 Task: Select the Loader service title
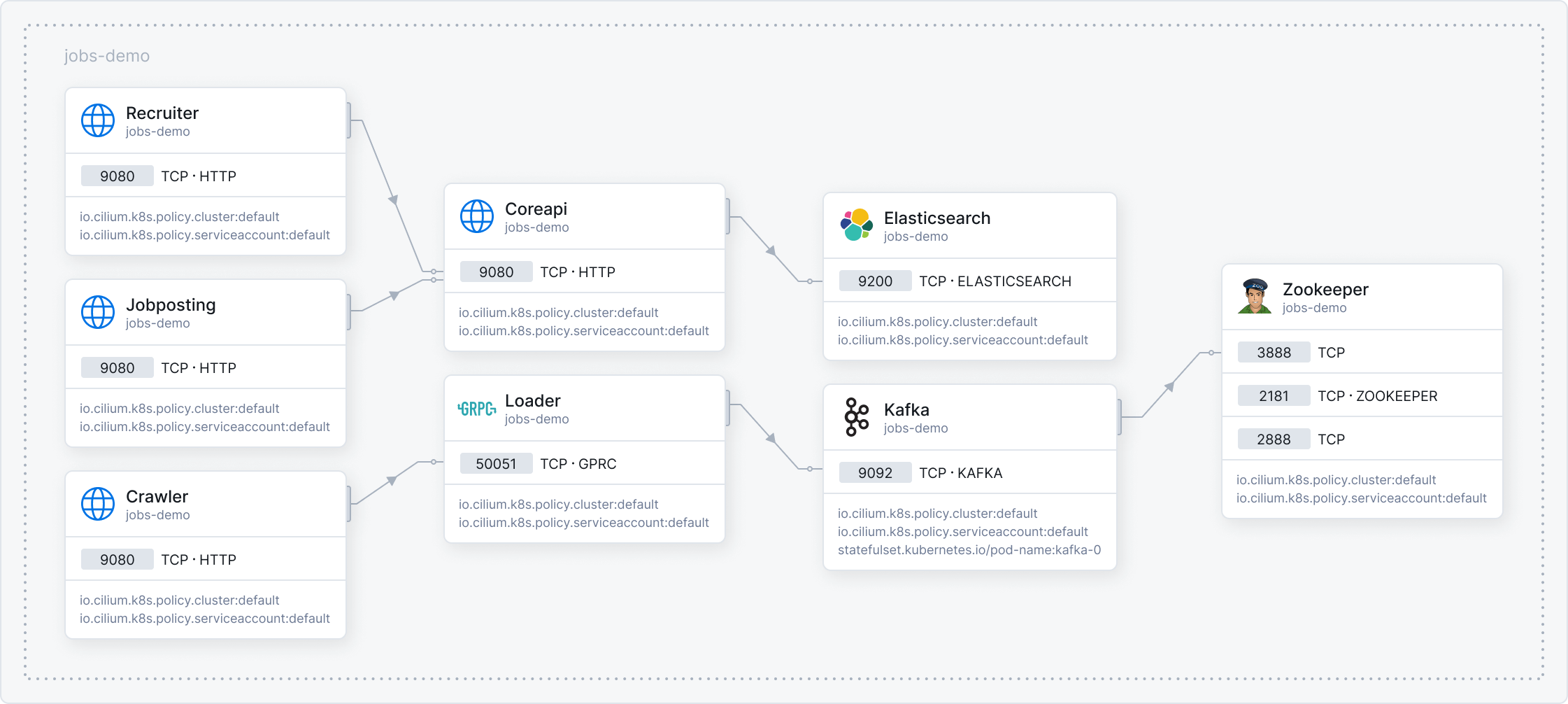click(x=533, y=400)
